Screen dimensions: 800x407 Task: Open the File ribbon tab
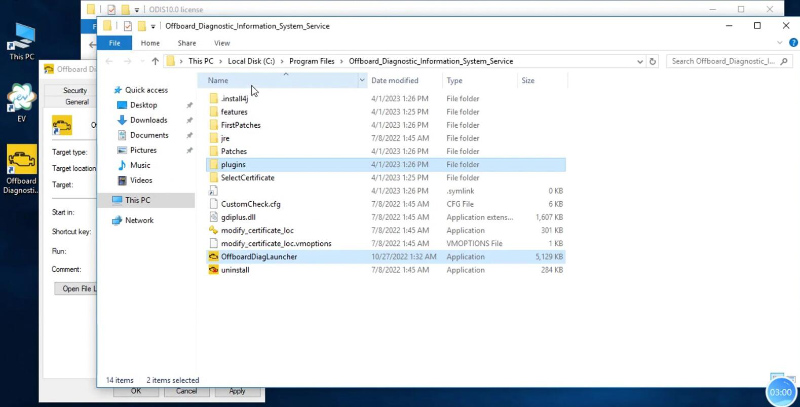pos(114,43)
